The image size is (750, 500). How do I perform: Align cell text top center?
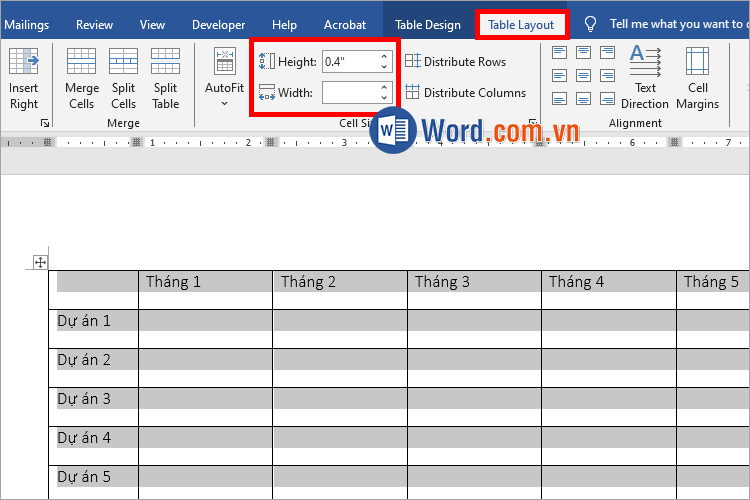[x=583, y=52]
